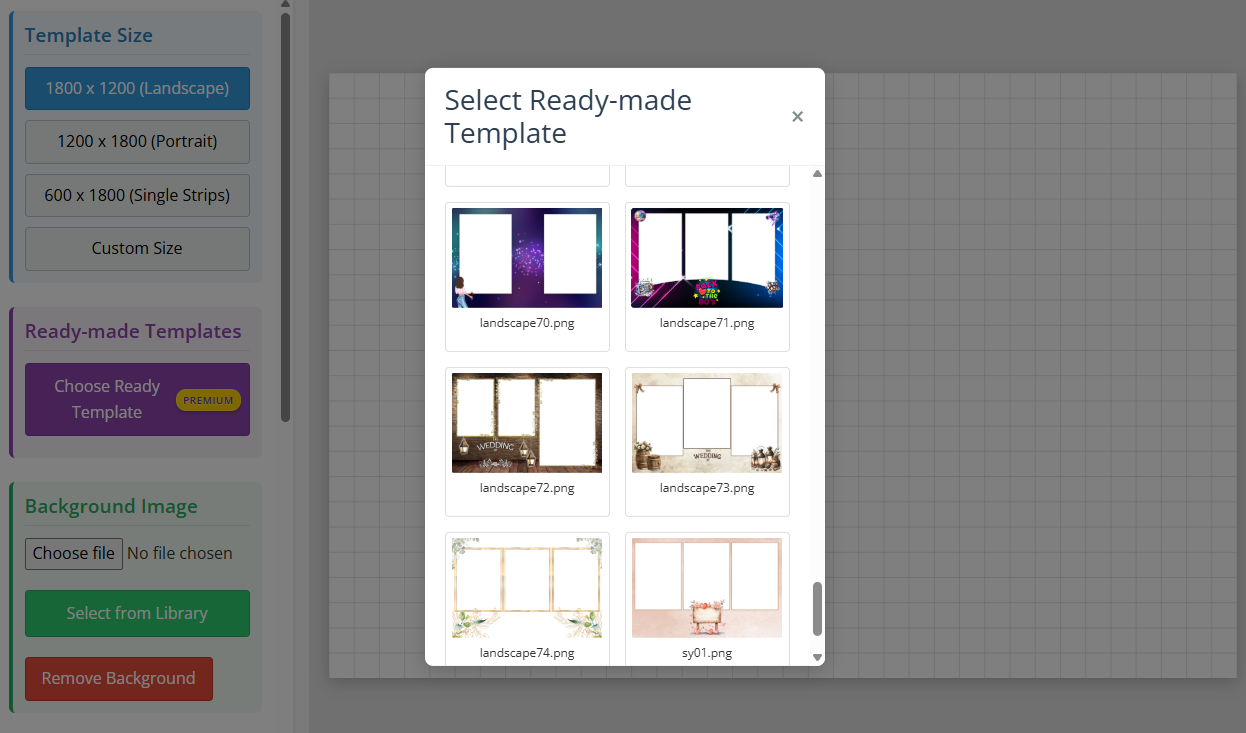Click the Ready-made Templates heading
The image size is (1246, 733).
click(133, 331)
